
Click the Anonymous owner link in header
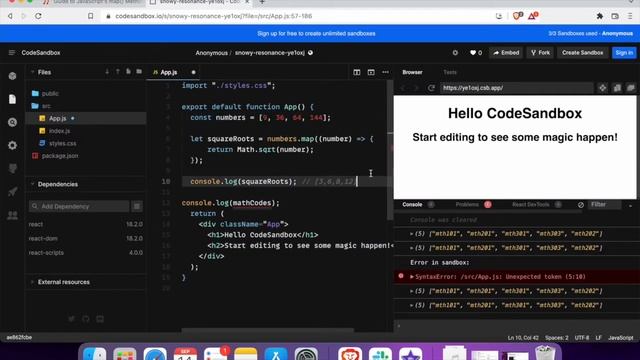211,53
